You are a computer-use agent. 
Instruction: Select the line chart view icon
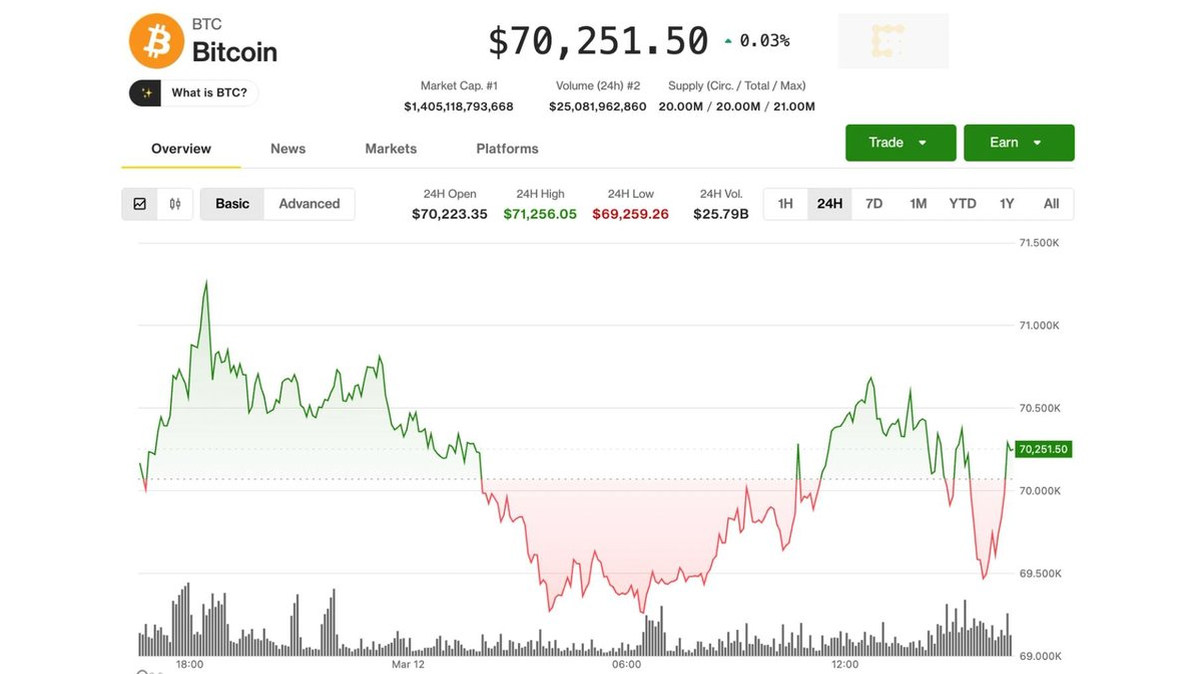pyautogui.click(x=140, y=204)
